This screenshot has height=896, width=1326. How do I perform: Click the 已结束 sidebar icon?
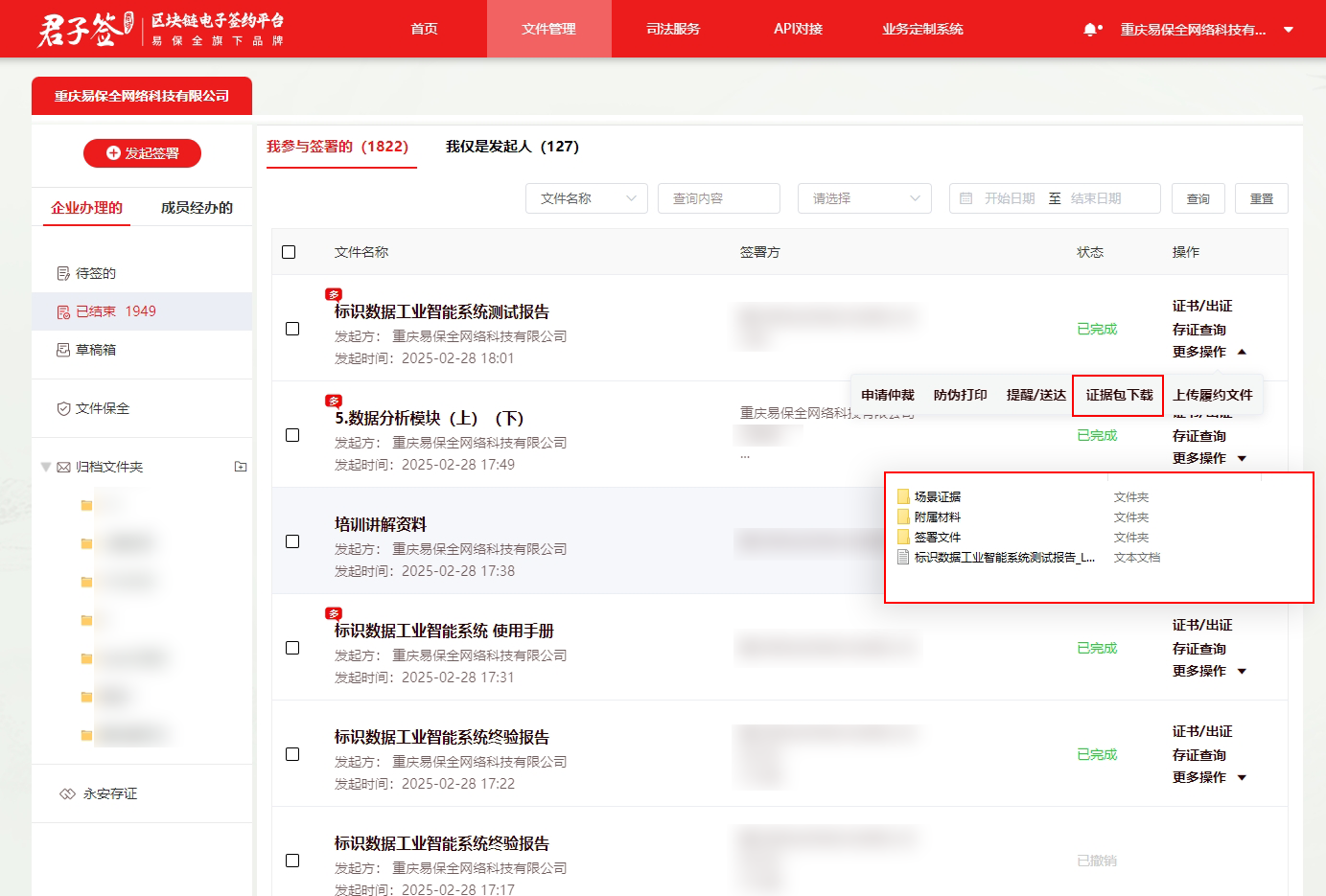tap(63, 311)
